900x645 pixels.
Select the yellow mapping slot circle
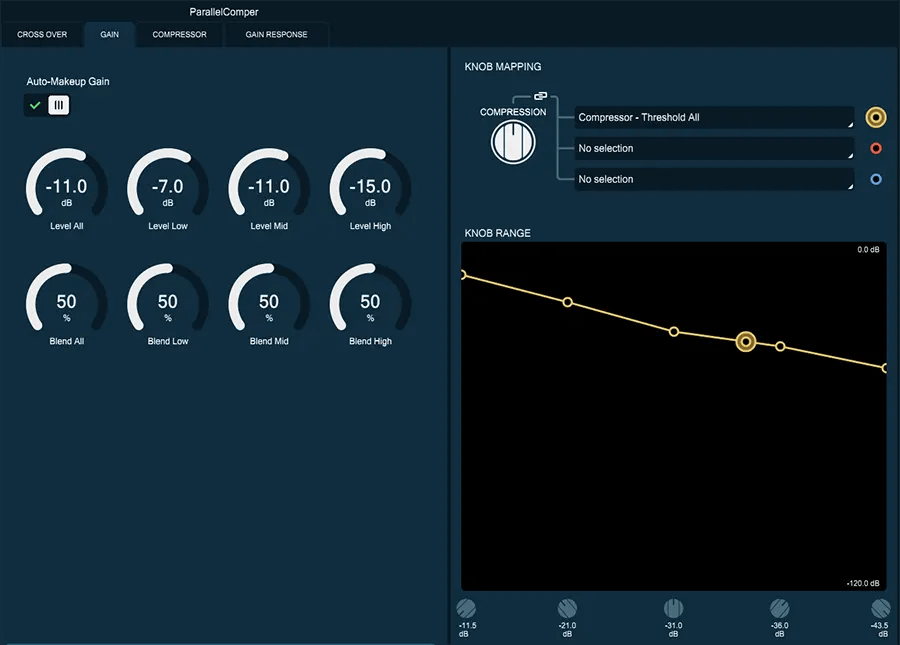876,118
